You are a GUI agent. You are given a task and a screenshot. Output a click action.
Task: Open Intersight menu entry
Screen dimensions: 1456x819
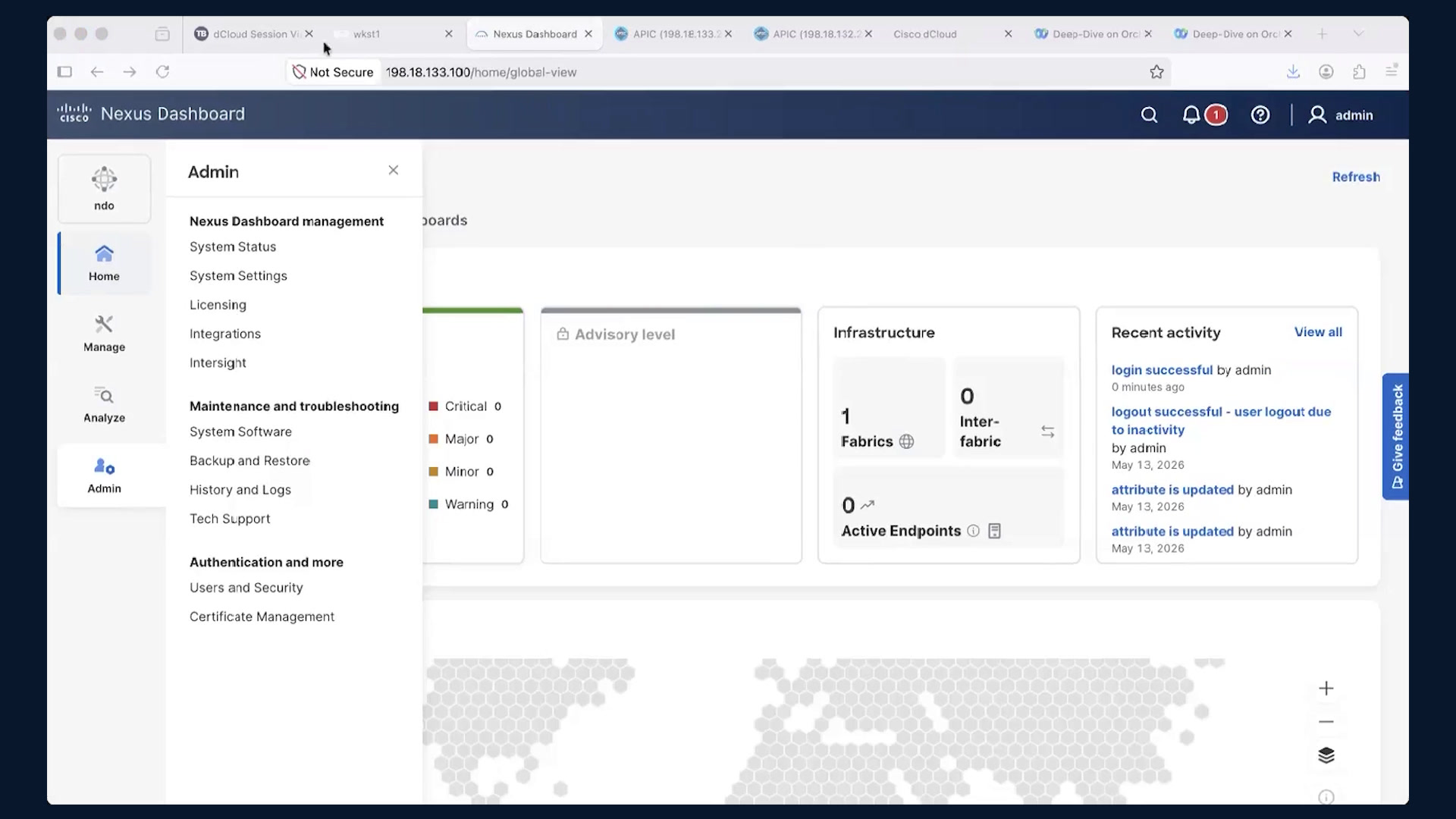218,362
